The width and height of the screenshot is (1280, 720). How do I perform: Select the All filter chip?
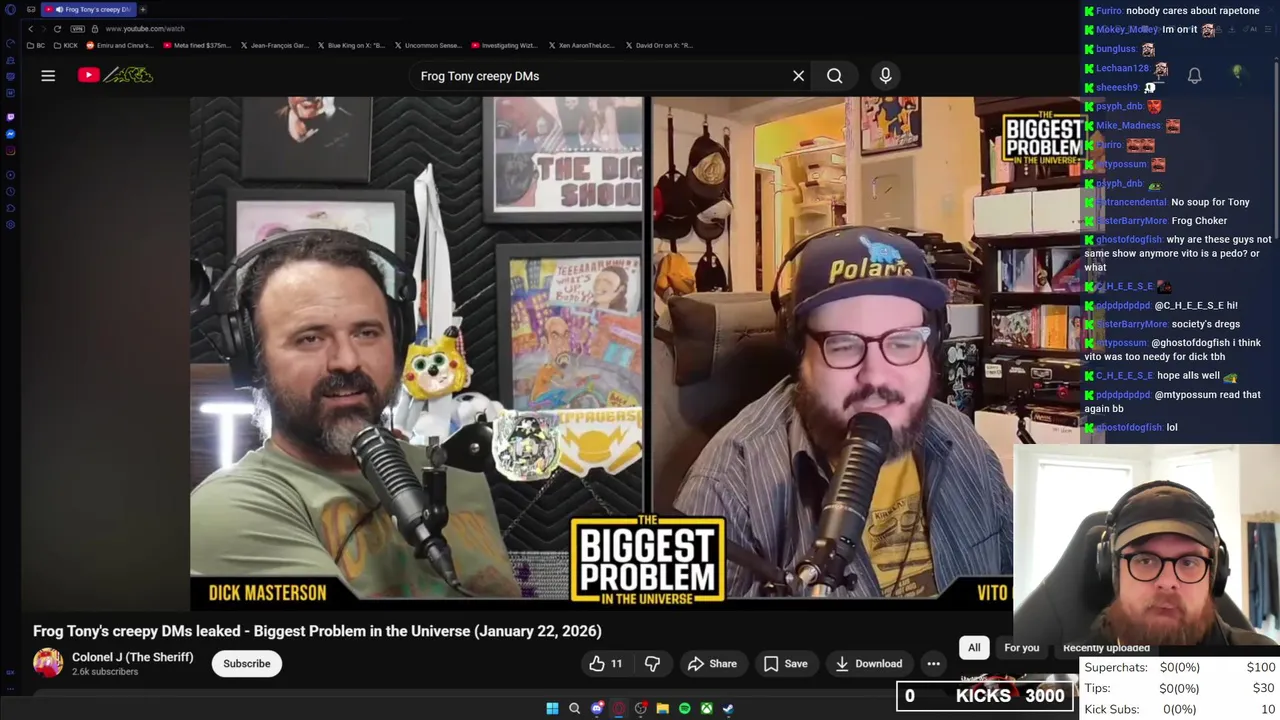(x=974, y=647)
